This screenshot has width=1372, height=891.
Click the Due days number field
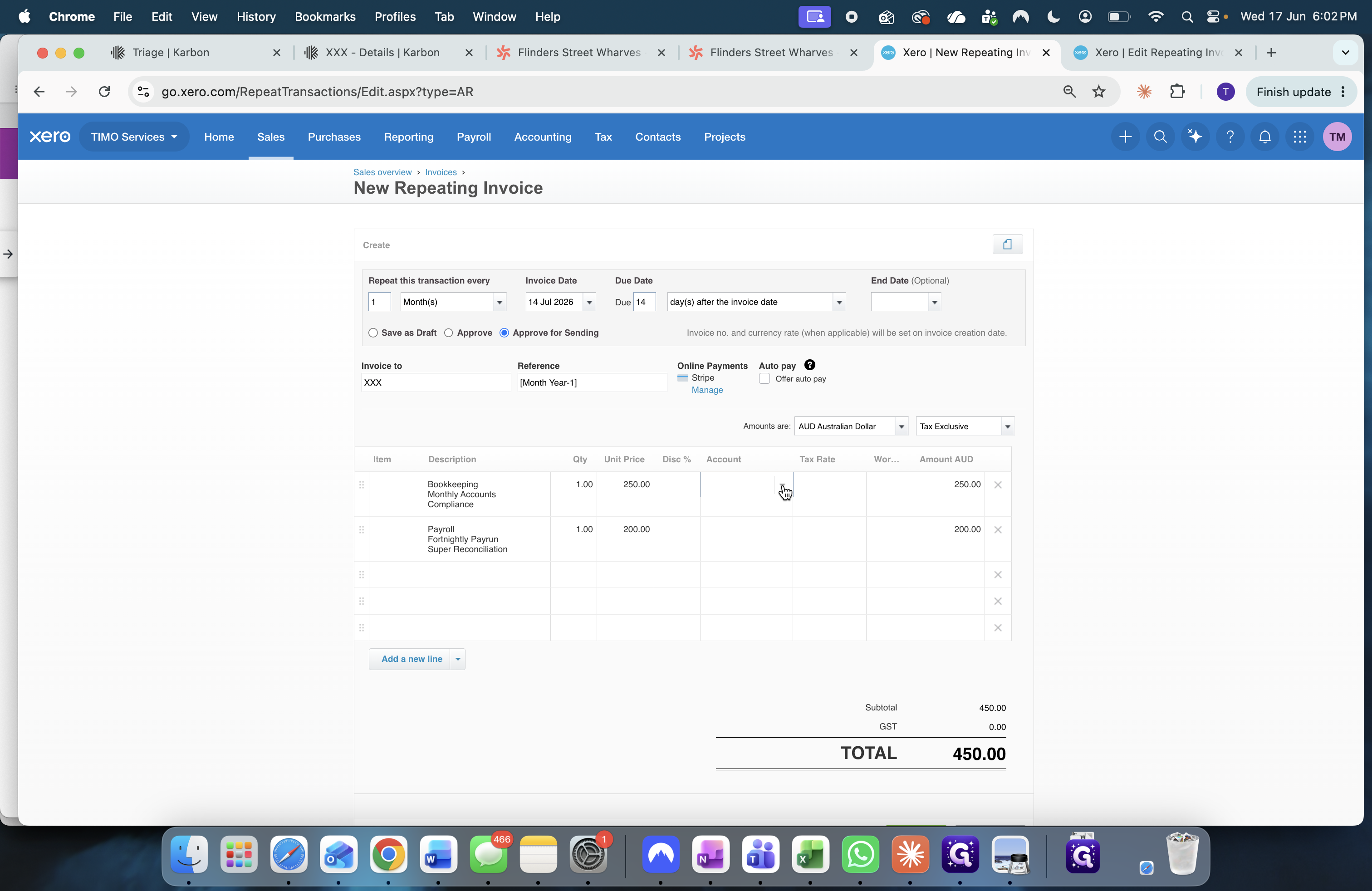click(644, 302)
